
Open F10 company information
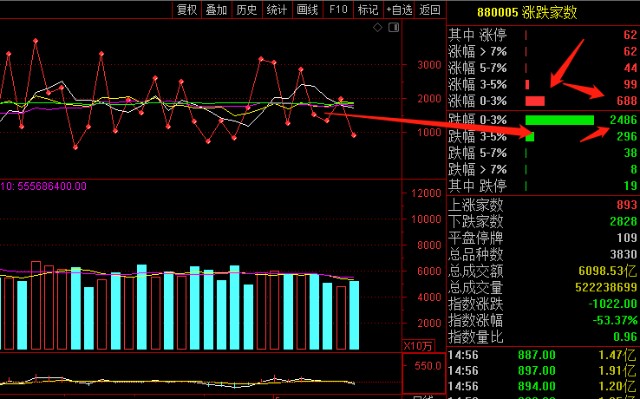(x=338, y=9)
